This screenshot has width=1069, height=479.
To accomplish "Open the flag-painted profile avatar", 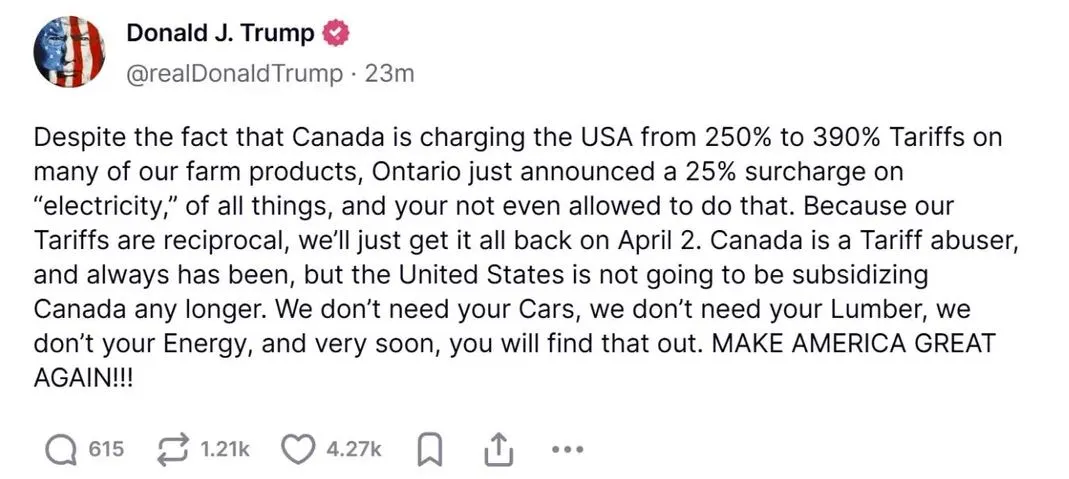I will tap(70, 52).
